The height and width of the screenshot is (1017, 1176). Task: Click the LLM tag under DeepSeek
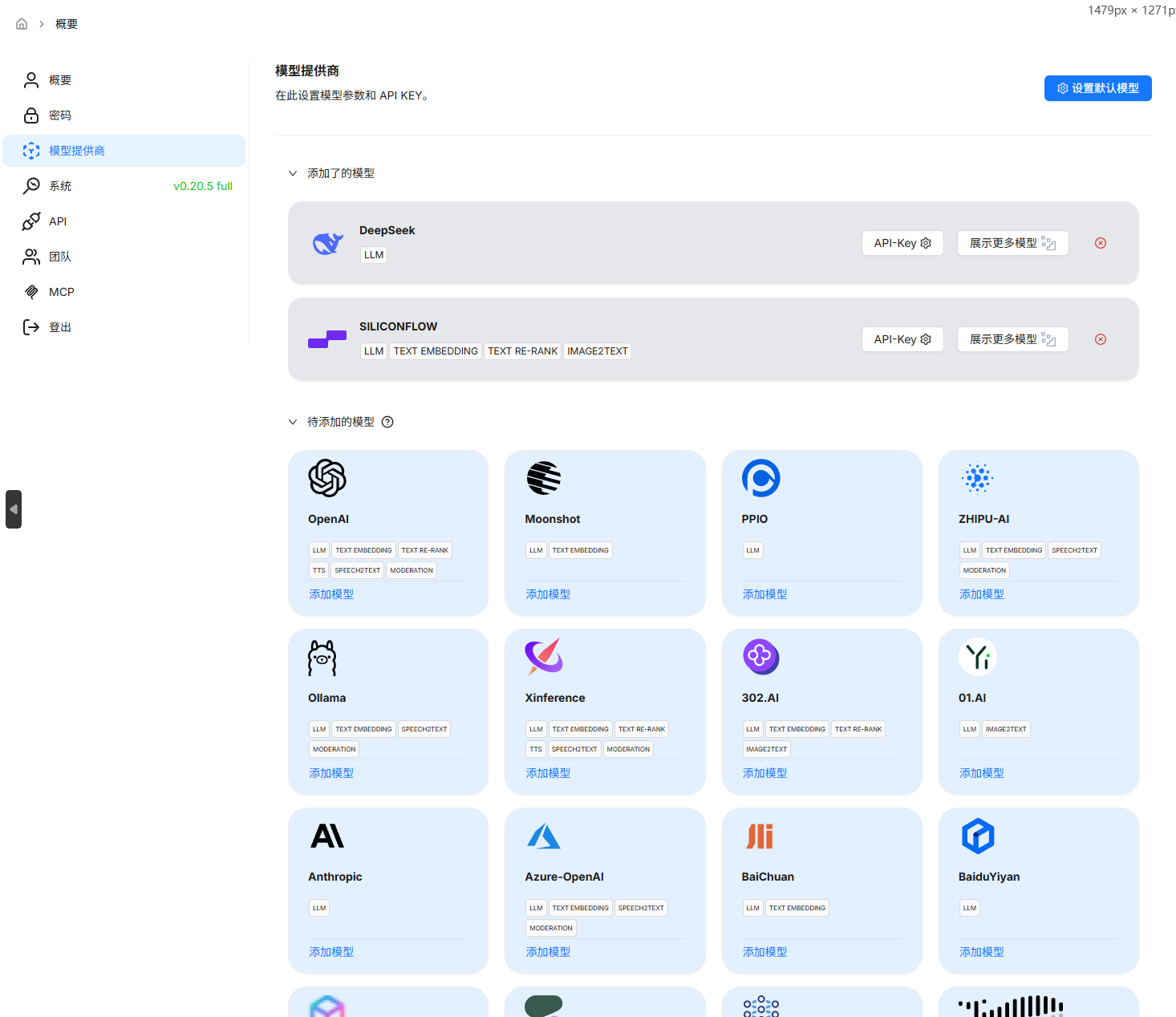coord(374,255)
